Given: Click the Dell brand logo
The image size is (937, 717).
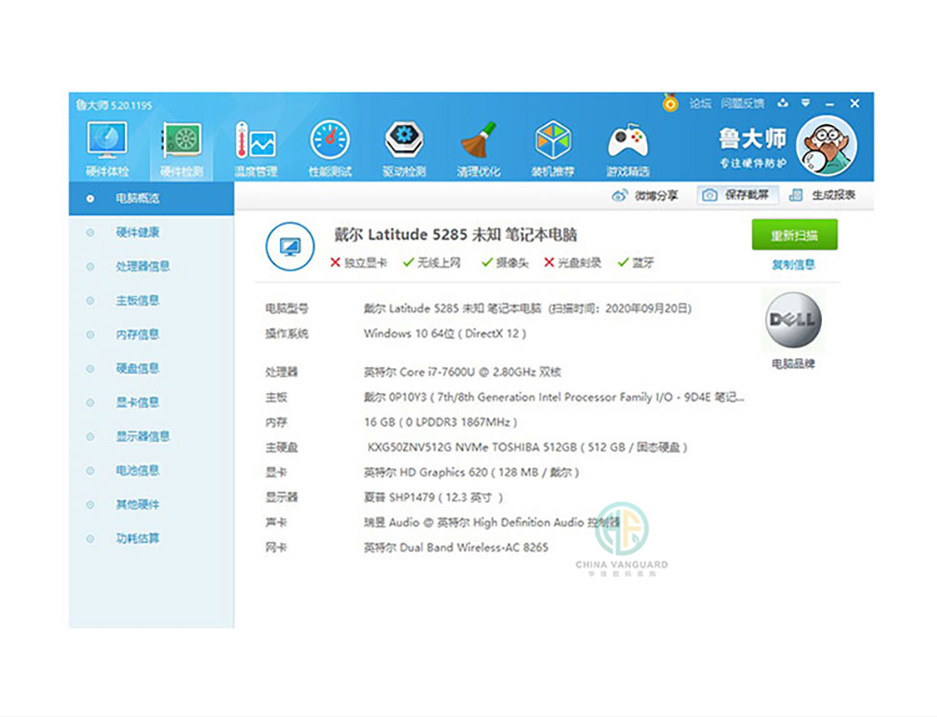Looking at the screenshot, I should coord(794,320).
